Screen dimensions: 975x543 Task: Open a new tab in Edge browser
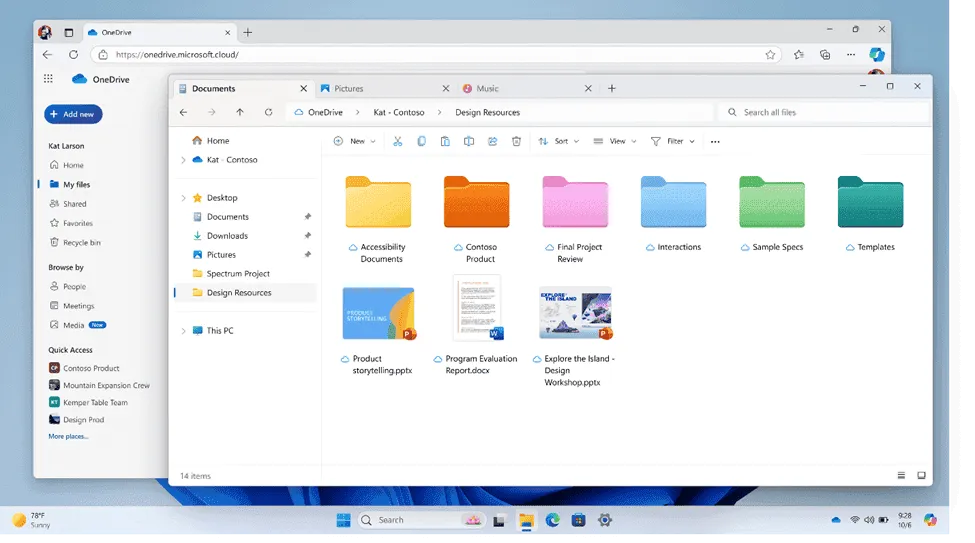tap(247, 32)
